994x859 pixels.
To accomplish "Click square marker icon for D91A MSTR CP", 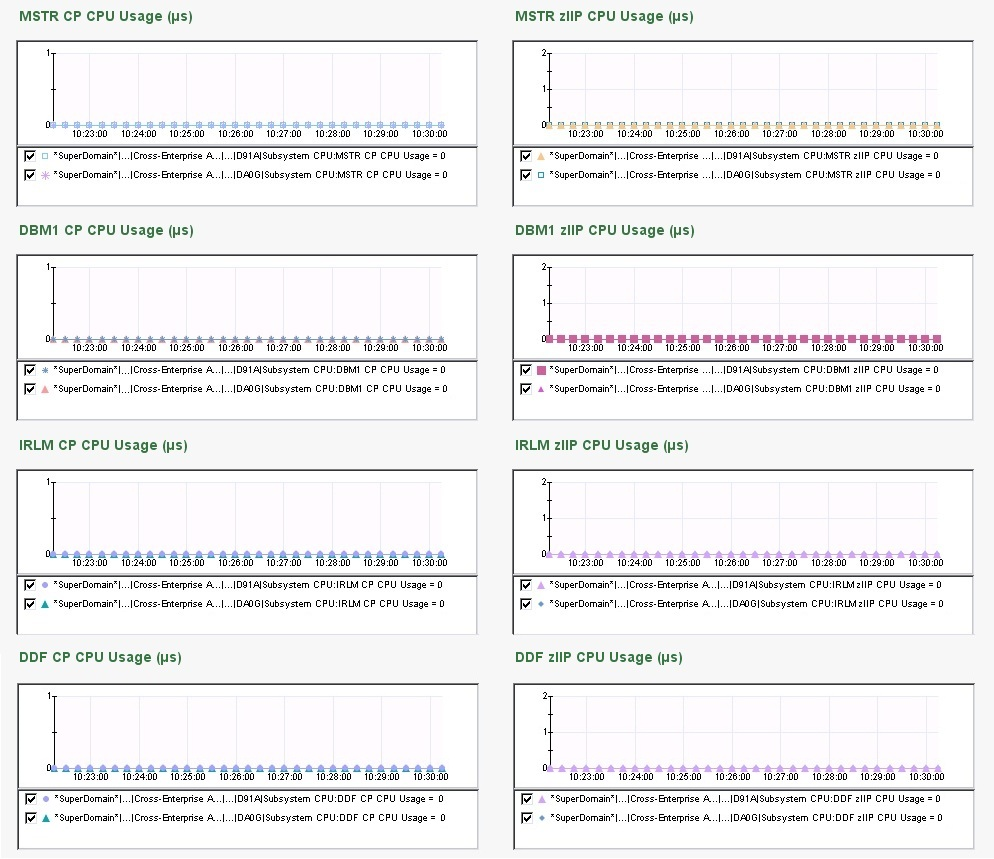I will (x=45, y=156).
